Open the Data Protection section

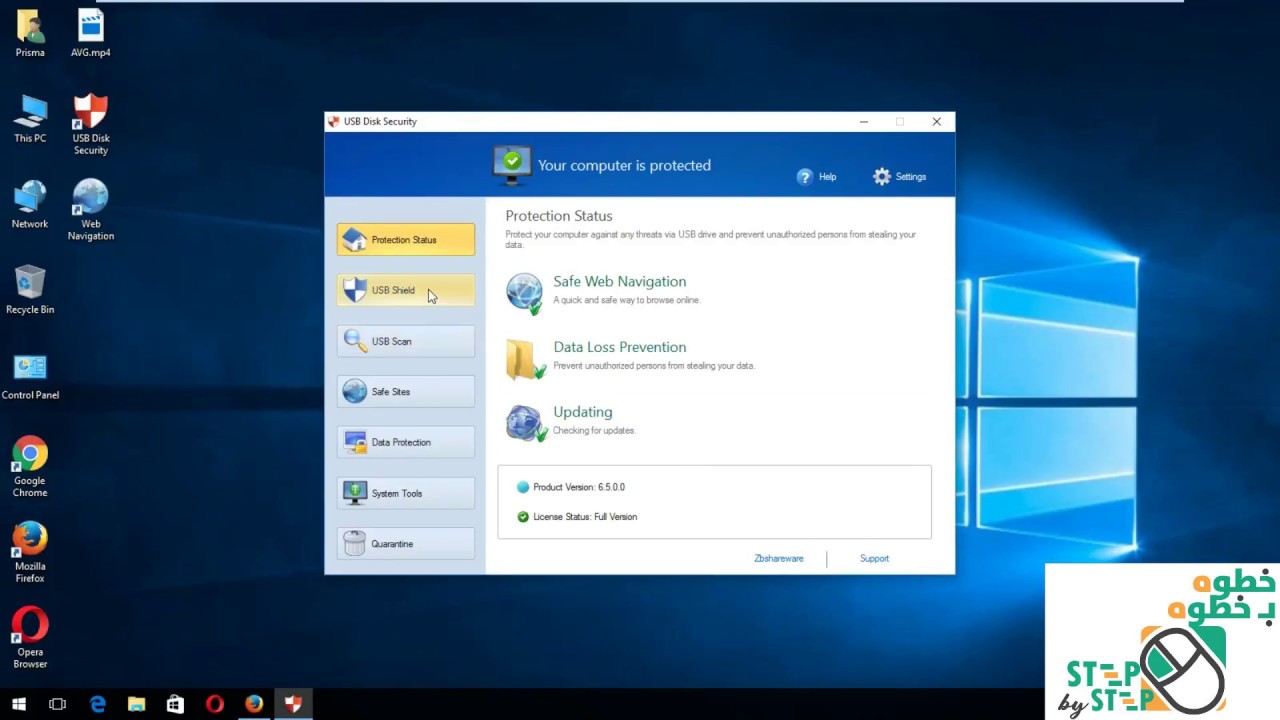(406, 442)
